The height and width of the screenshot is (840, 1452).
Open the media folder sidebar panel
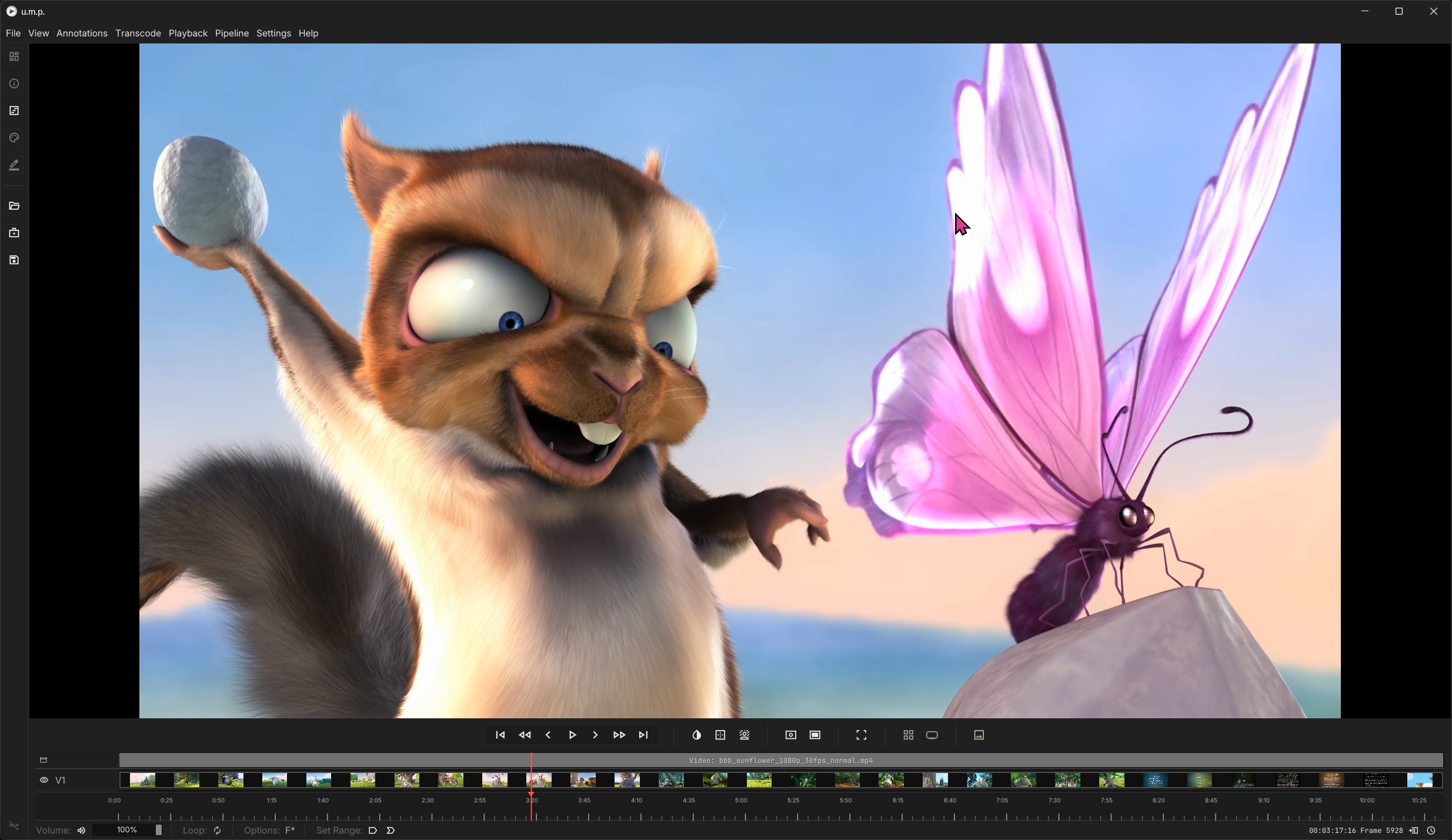[14, 206]
